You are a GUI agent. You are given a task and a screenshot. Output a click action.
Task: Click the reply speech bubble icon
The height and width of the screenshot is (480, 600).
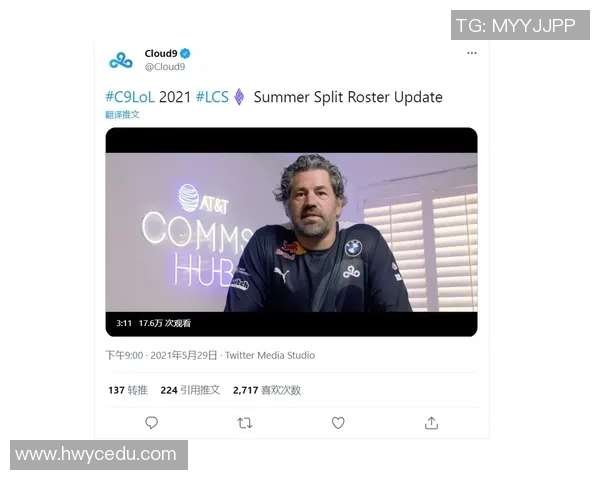pyautogui.click(x=152, y=423)
